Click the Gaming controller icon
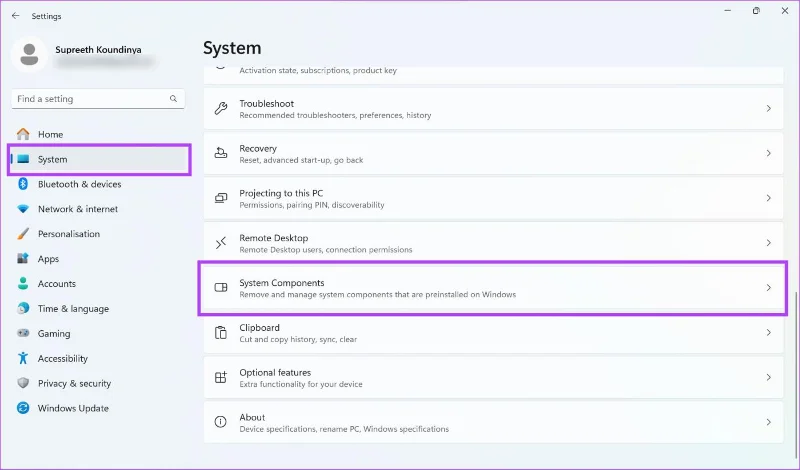The width and height of the screenshot is (800, 470). tap(23, 333)
